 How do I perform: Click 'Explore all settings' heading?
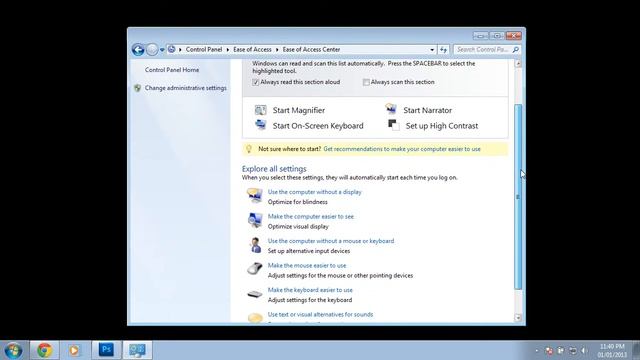[274, 169]
